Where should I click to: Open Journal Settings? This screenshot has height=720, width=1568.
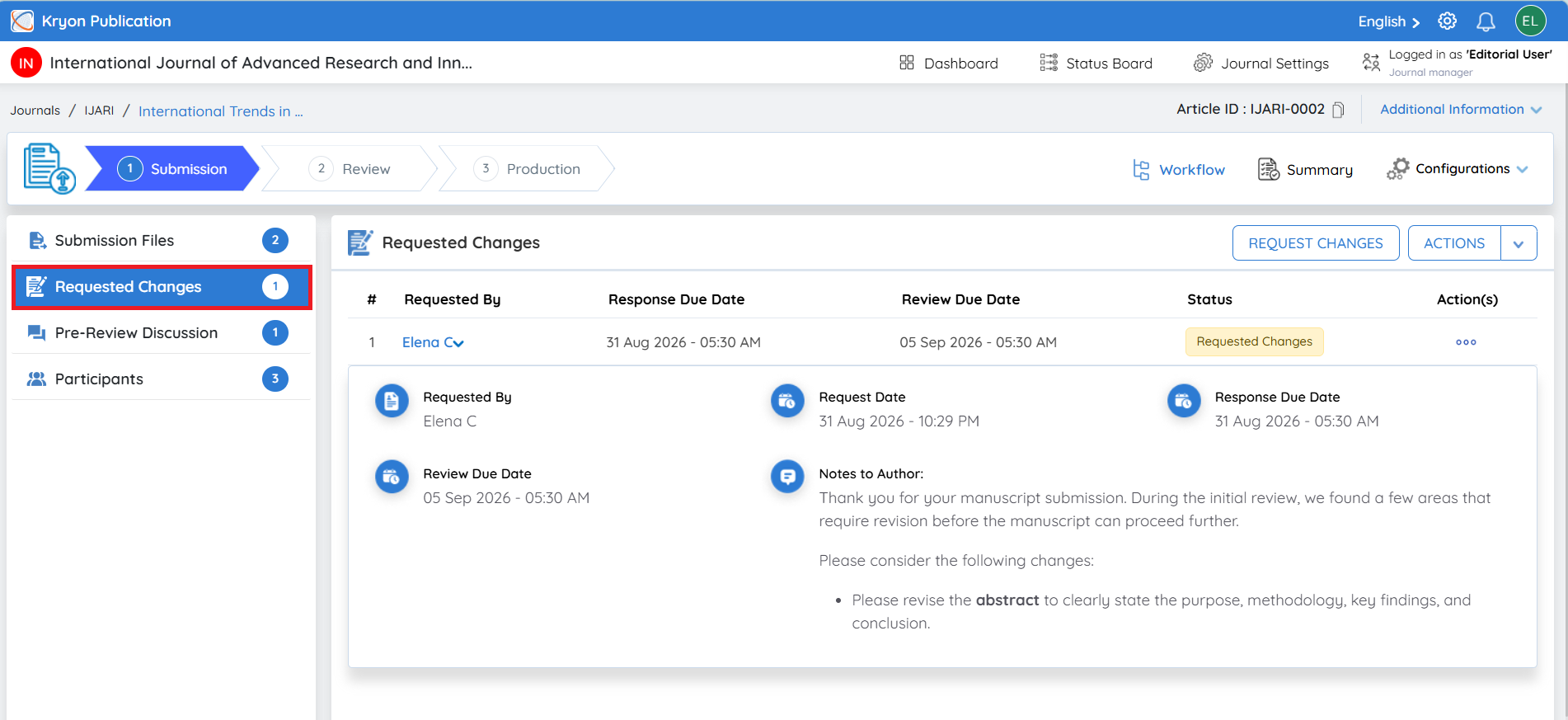click(1261, 64)
